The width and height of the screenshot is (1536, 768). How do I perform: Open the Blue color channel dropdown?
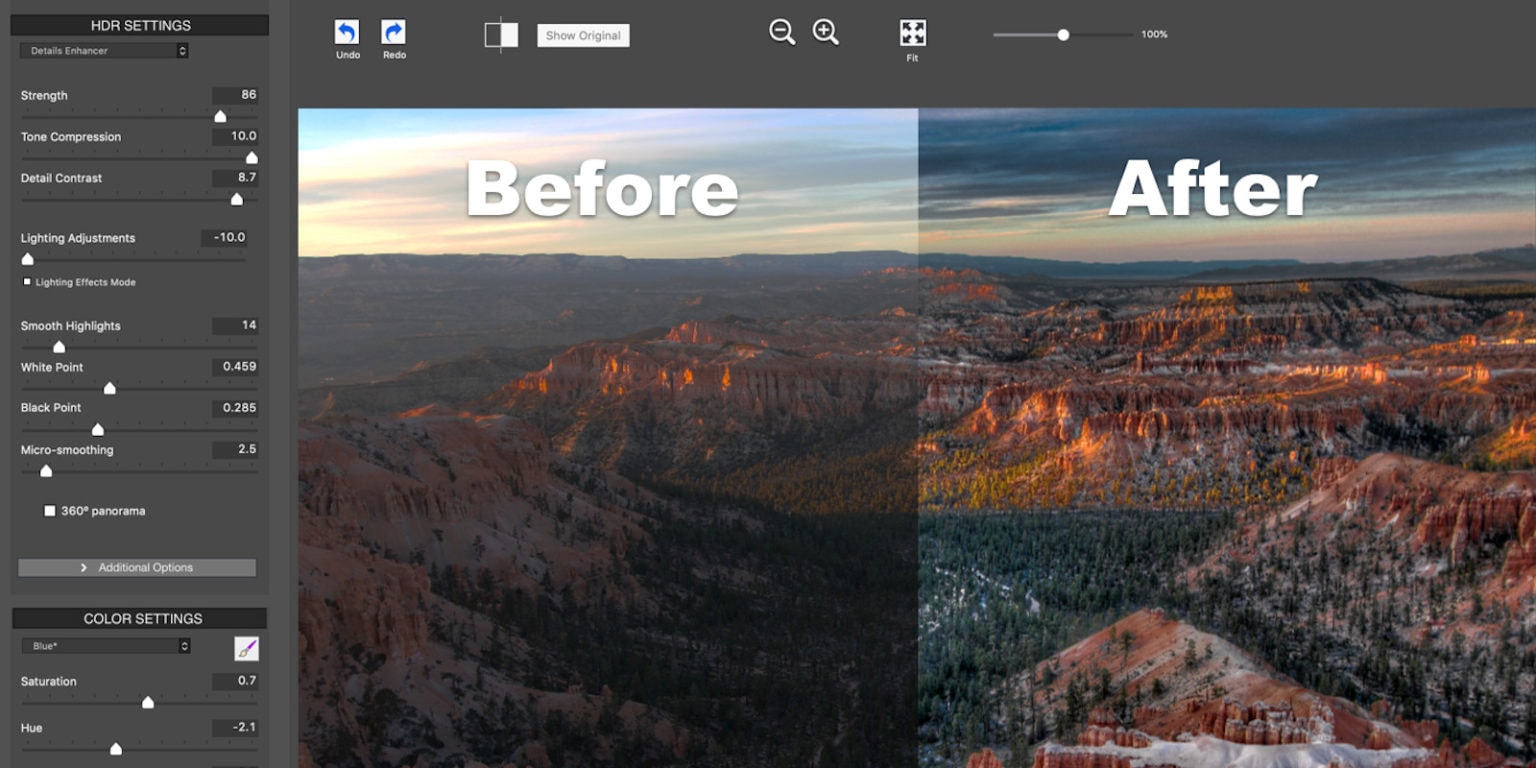[x=106, y=646]
